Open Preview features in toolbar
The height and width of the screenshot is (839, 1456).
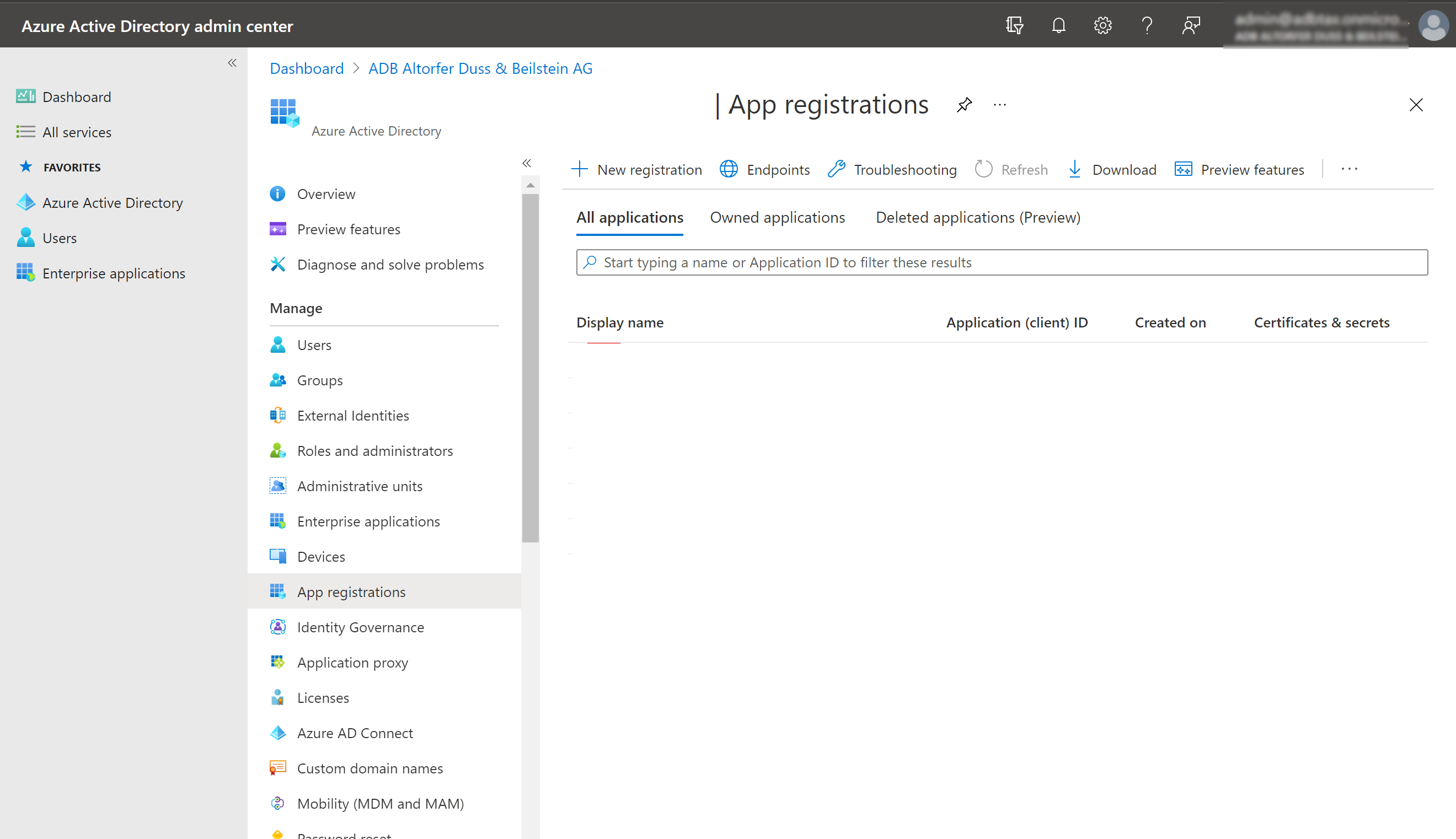(x=1239, y=169)
